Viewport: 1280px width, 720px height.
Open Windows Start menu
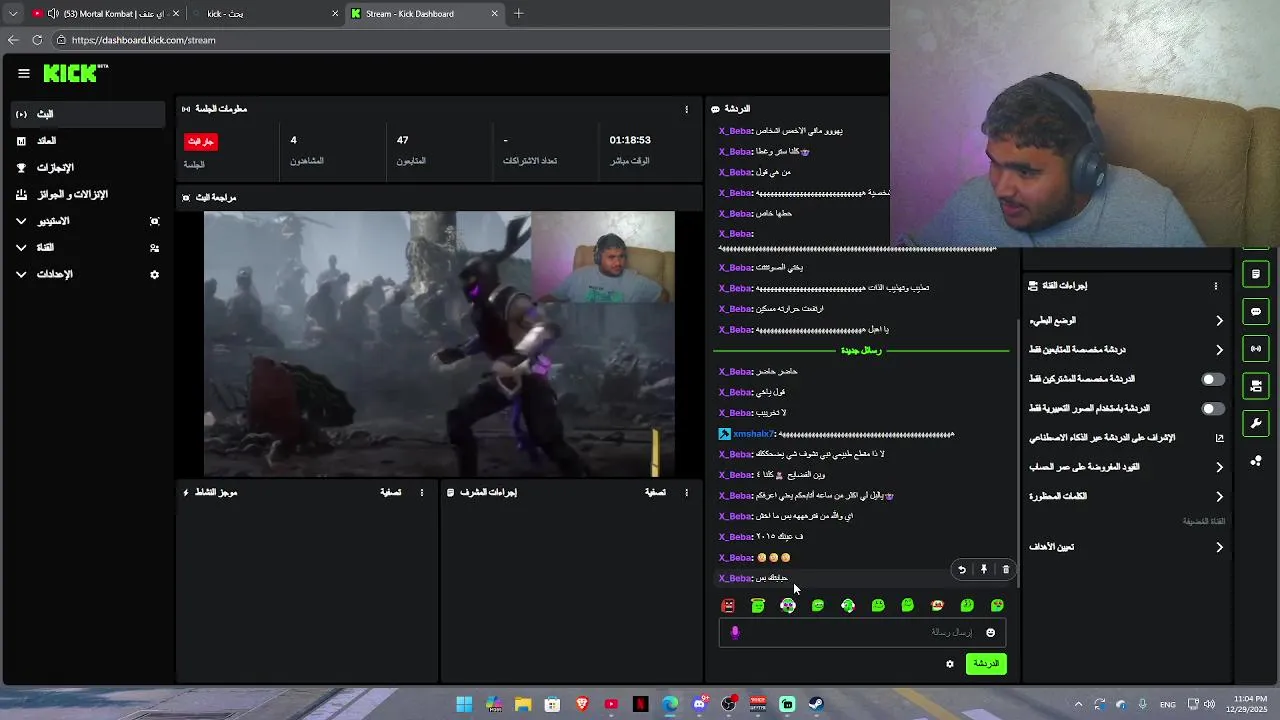(x=464, y=704)
